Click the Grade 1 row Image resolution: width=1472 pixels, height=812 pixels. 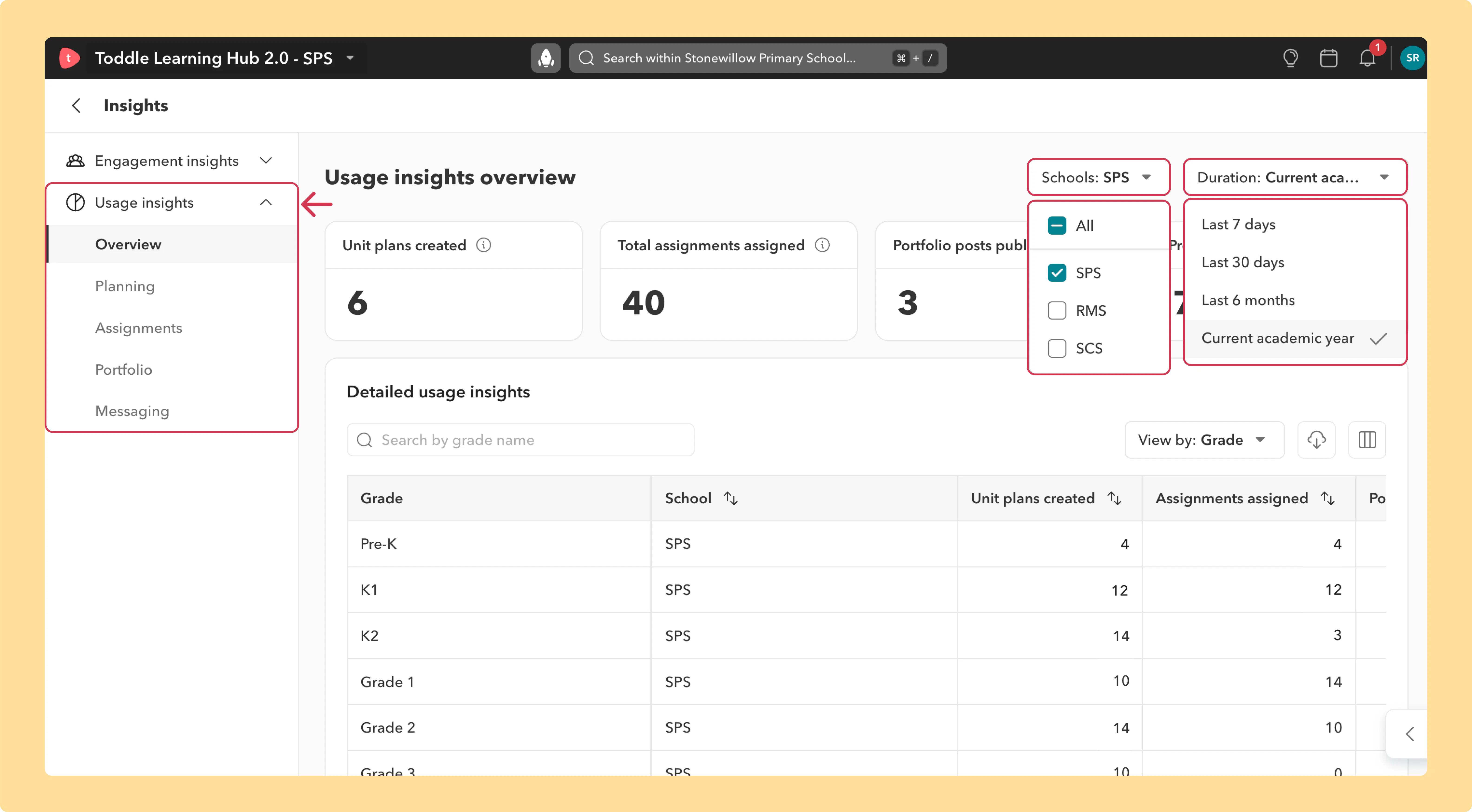tap(866, 682)
